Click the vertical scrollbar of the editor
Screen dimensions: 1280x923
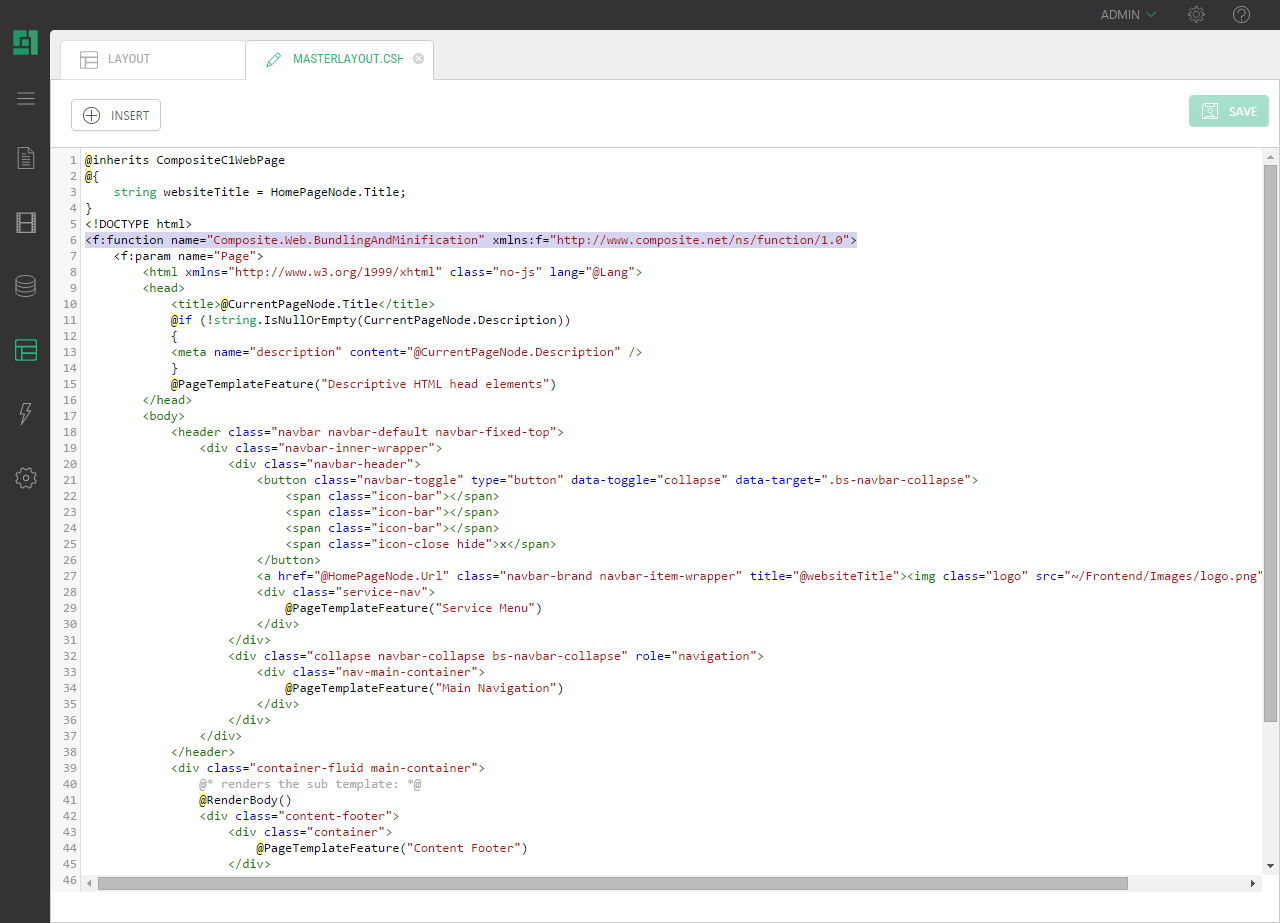tap(1270, 440)
